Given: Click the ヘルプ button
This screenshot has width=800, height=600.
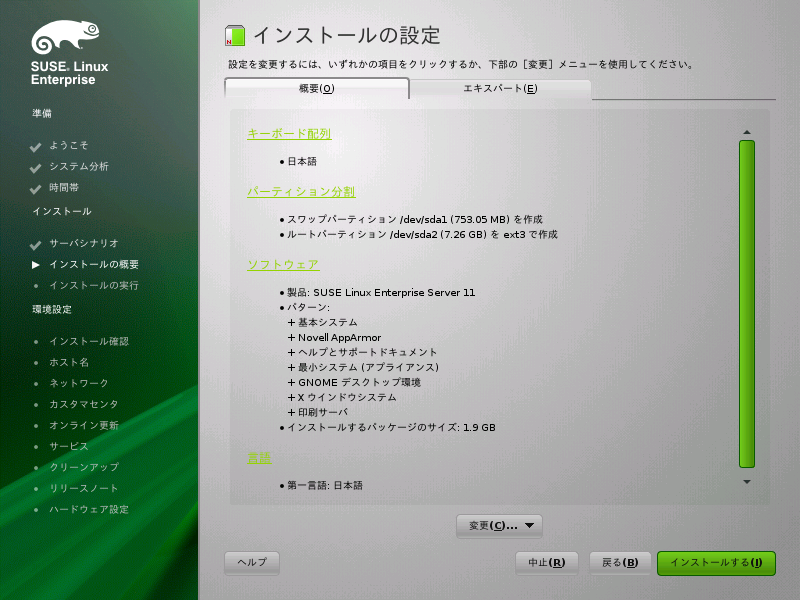Looking at the screenshot, I should [252, 562].
